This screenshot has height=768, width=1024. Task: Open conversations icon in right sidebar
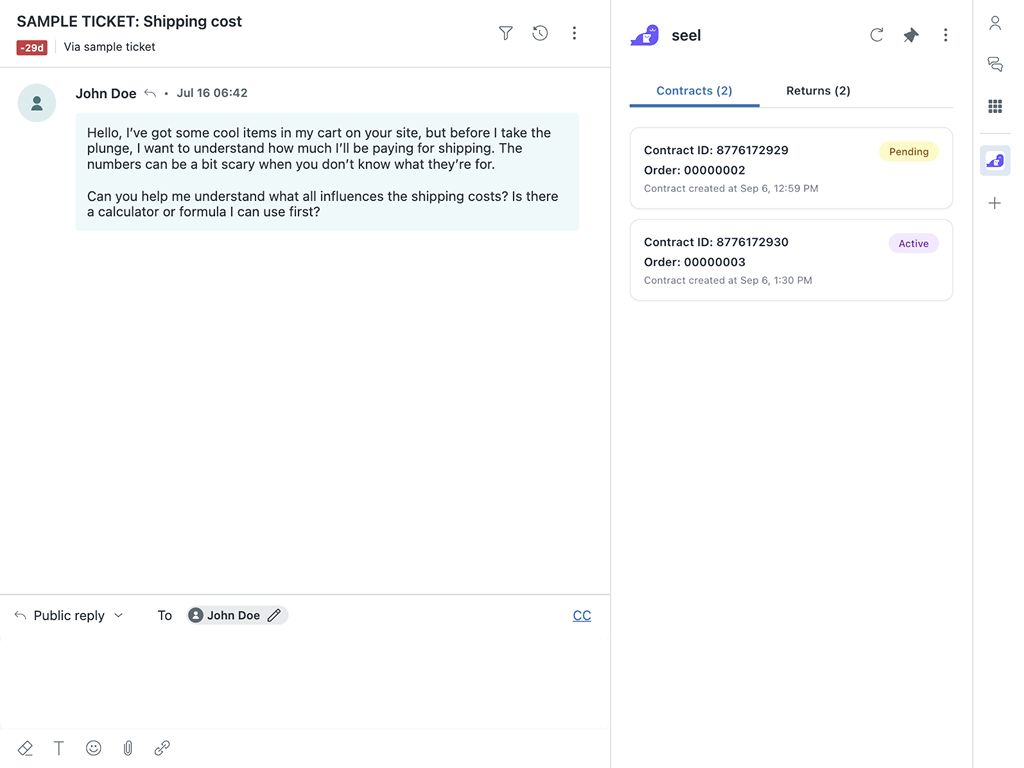click(995, 65)
